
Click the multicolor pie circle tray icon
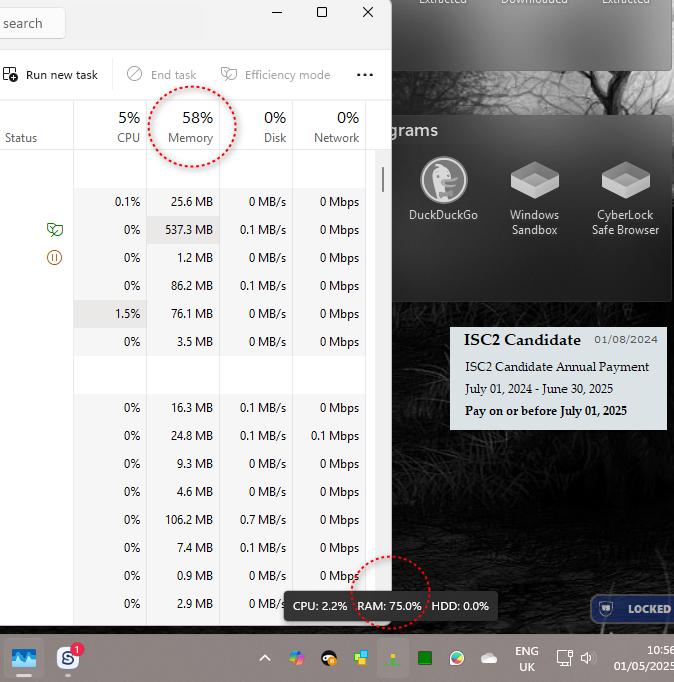click(x=457, y=658)
